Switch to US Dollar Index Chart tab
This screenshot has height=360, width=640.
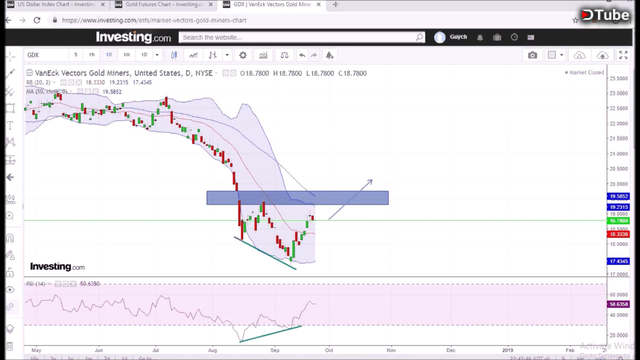[56, 4]
